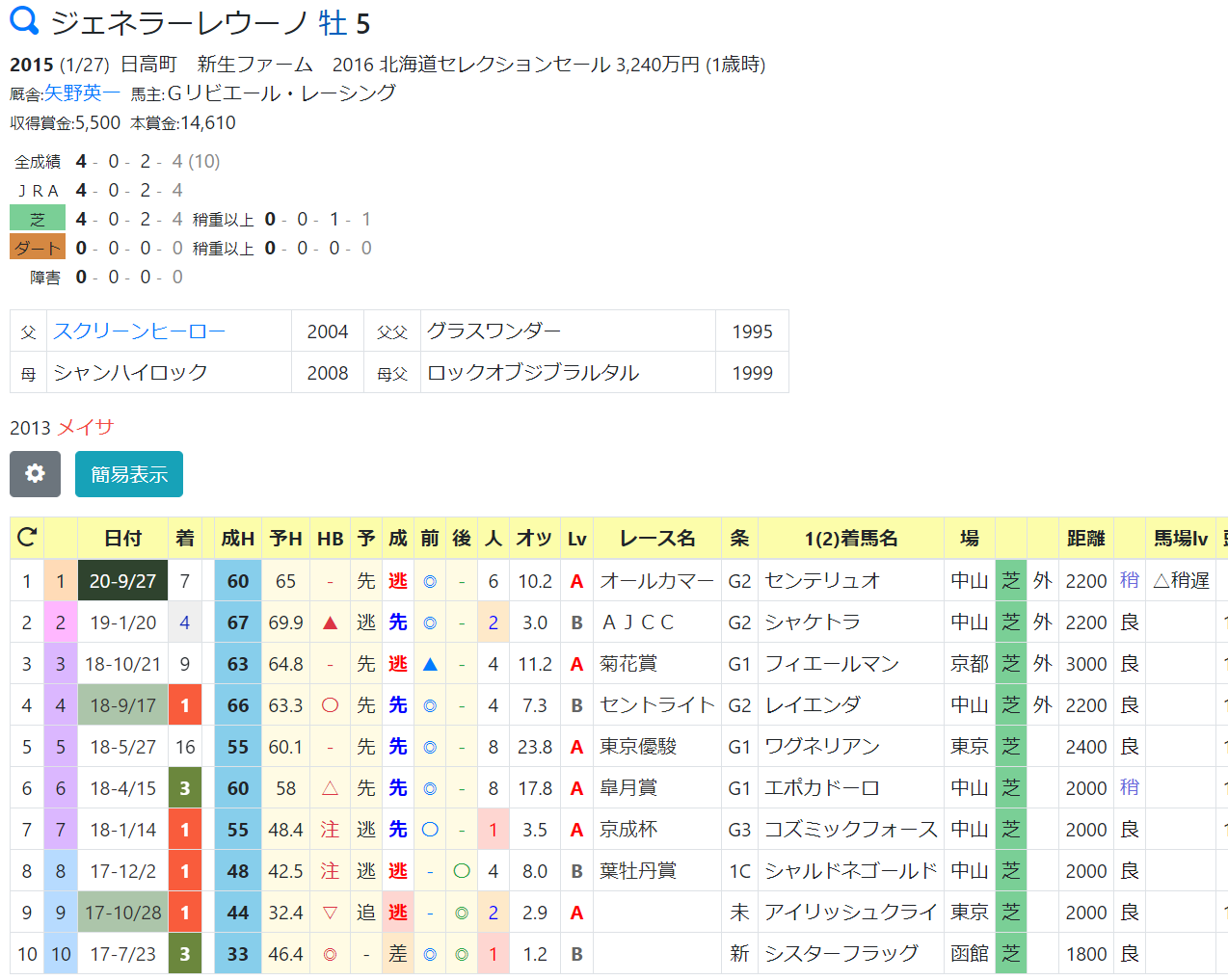
Task: Click the 成H value 67 cell
Action: coord(238,622)
